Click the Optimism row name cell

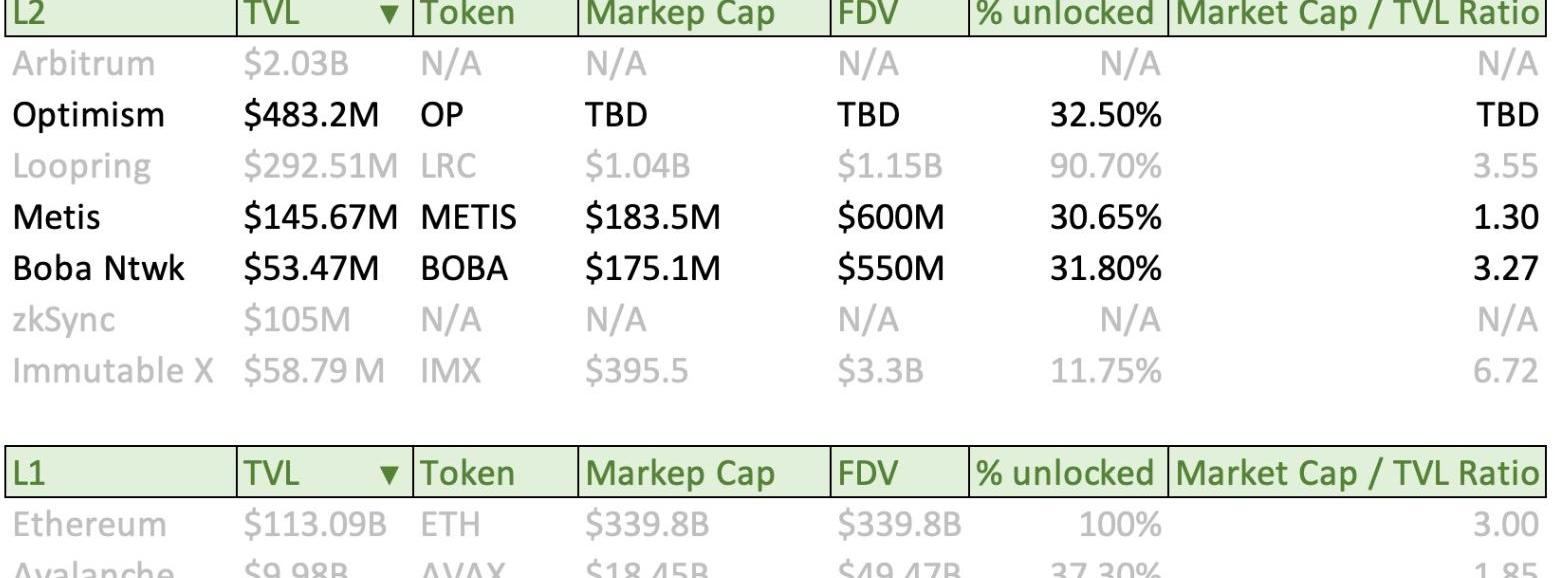pos(88,115)
